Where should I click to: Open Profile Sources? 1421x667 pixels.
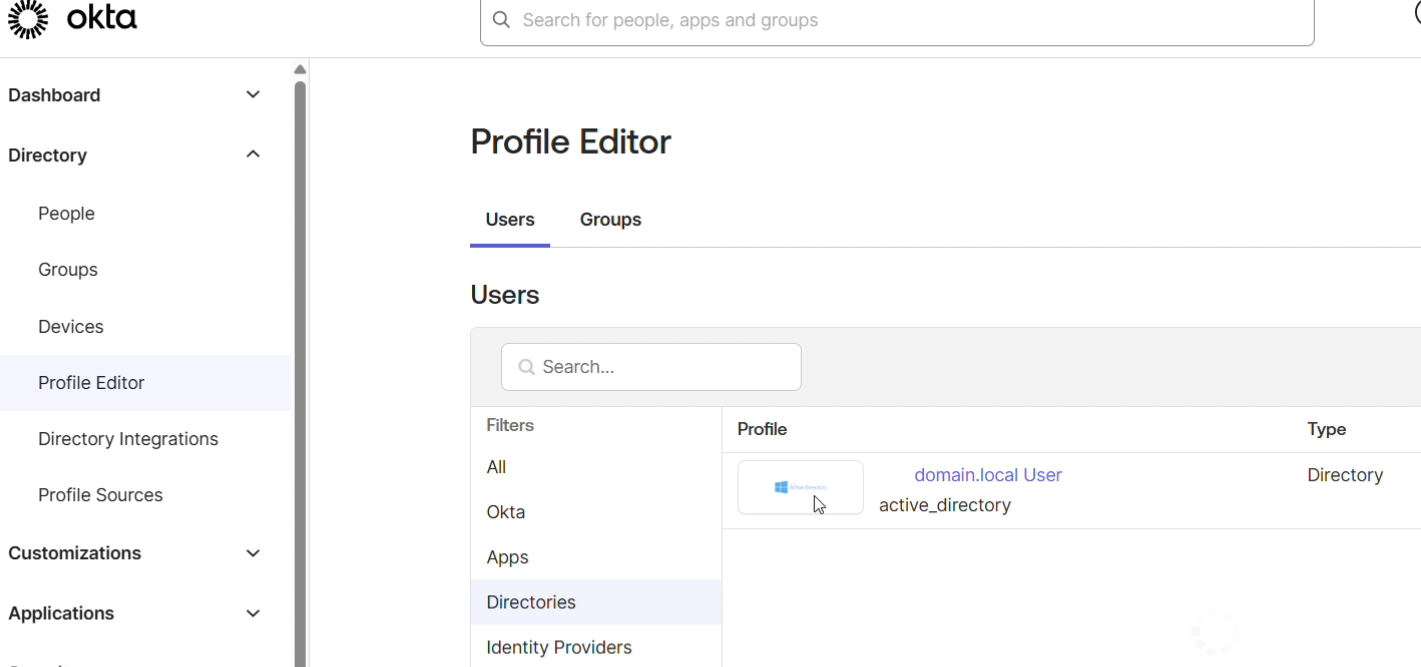(x=100, y=494)
